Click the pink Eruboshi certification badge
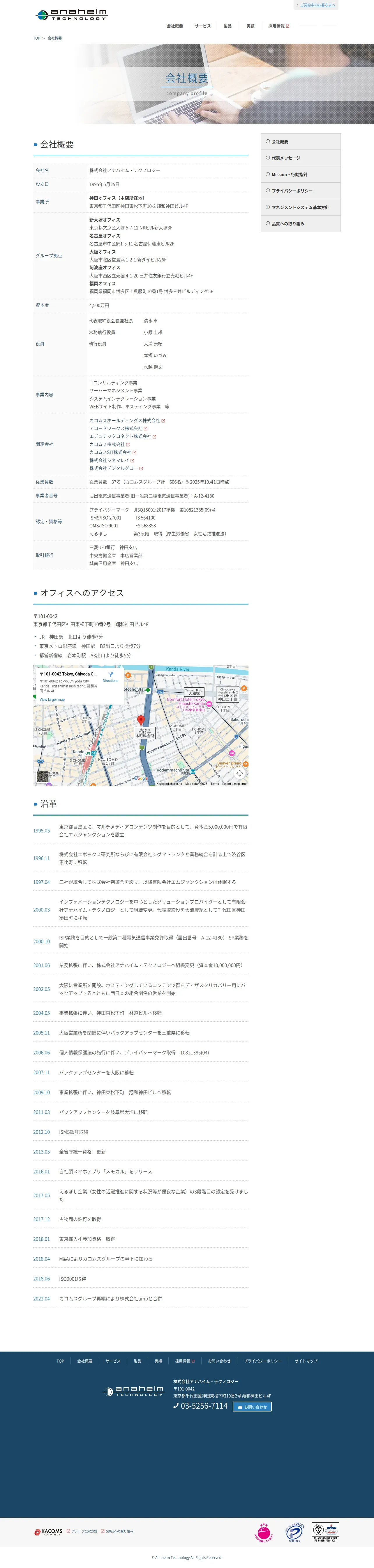374x1568 pixels. [264, 1532]
